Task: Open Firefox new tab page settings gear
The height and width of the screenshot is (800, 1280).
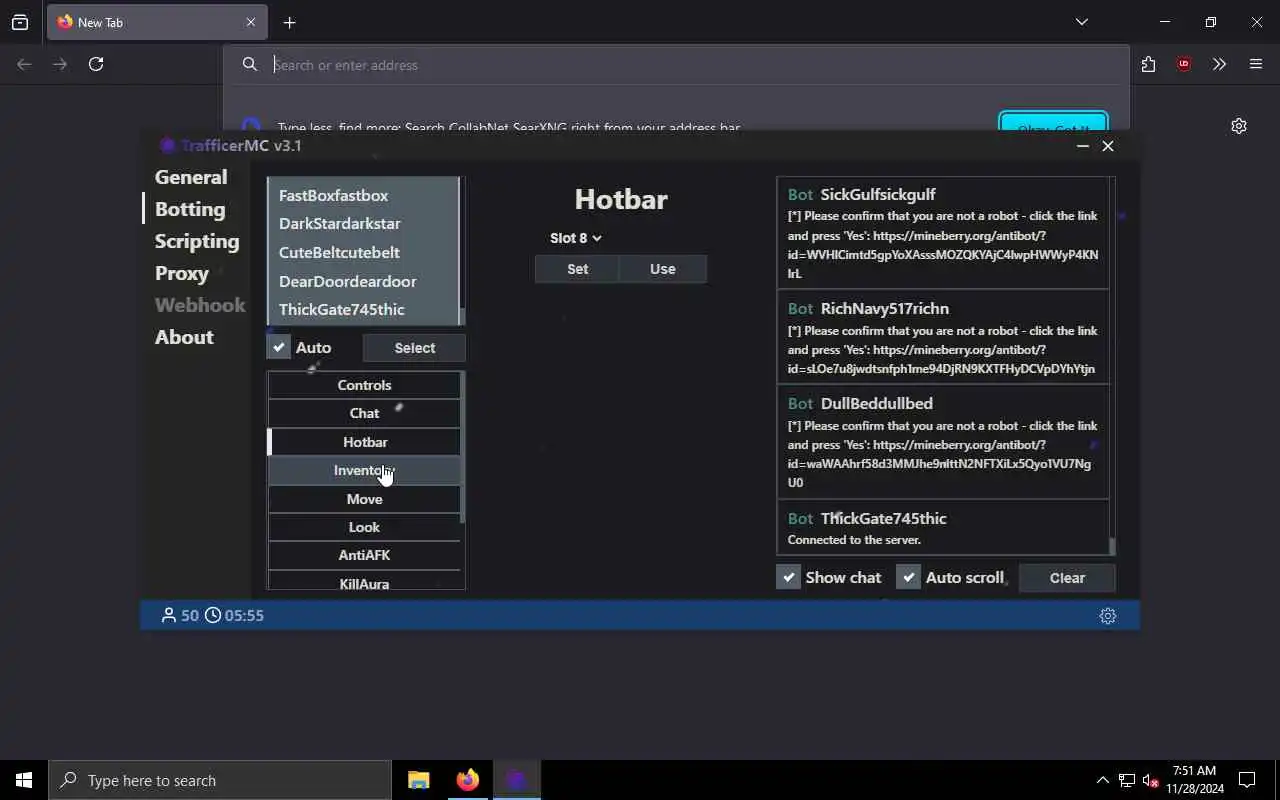Action: pos(1239,126)
